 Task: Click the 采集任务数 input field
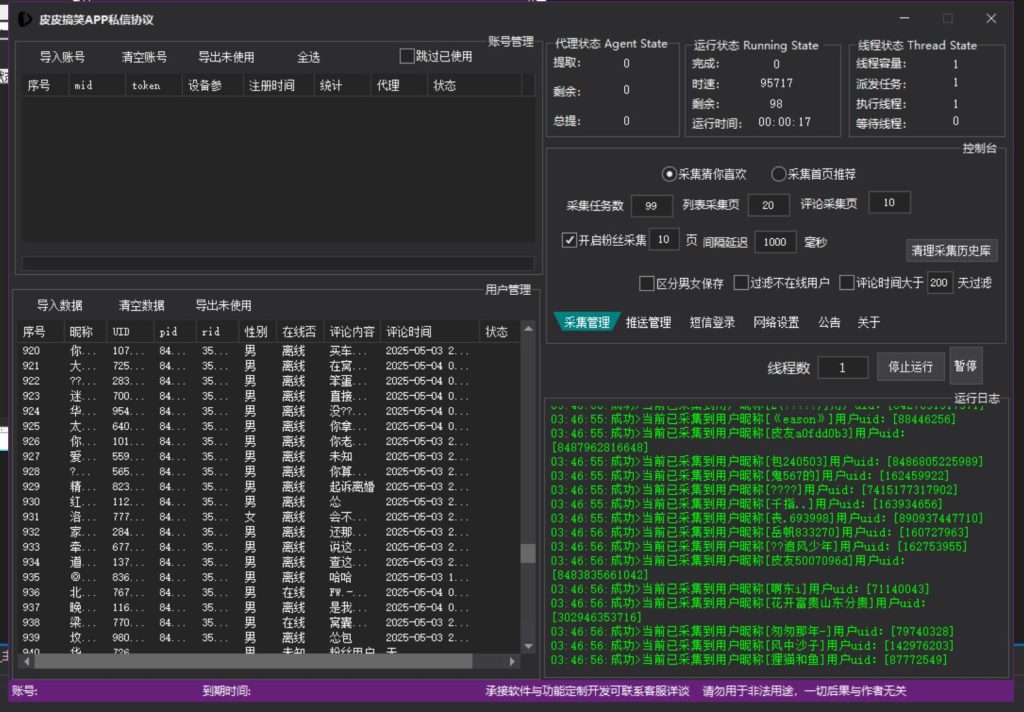click(x=652, y=205)
